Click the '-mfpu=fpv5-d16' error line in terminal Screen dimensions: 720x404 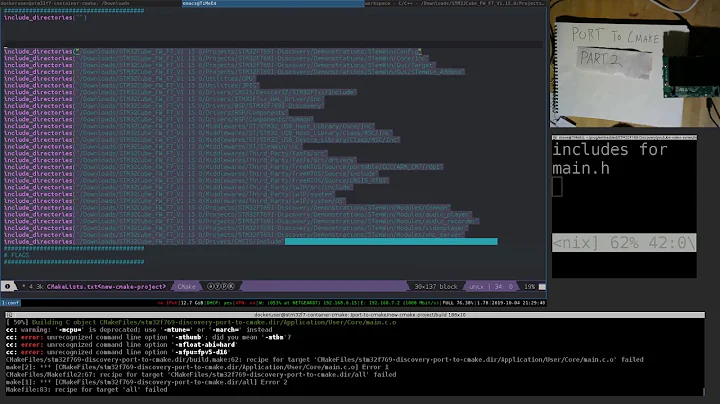(117, 352)
